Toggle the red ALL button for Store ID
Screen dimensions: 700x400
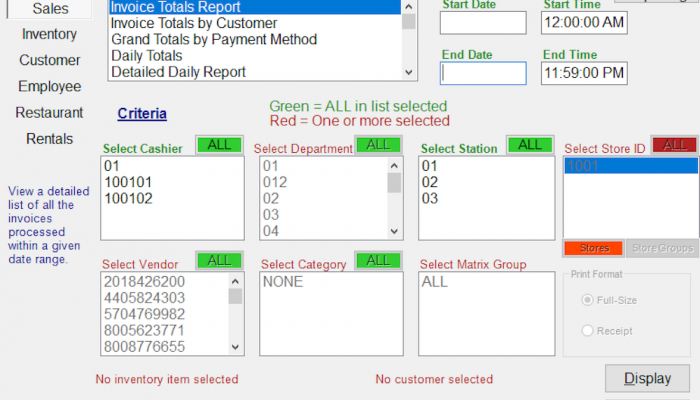pyautogui.click(x=675, y=145)
